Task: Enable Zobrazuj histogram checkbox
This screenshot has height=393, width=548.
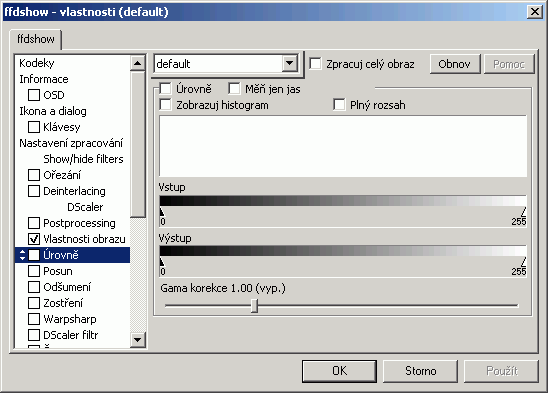Action: [x=165, y=105]
